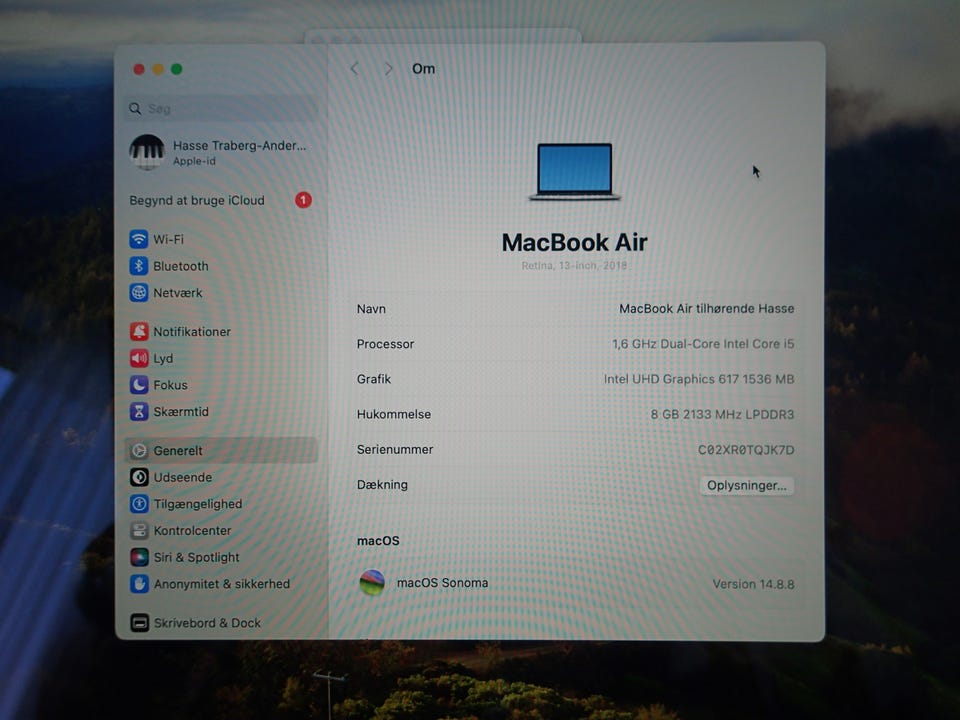Open Udseende appearance icon

coord(139,477)
